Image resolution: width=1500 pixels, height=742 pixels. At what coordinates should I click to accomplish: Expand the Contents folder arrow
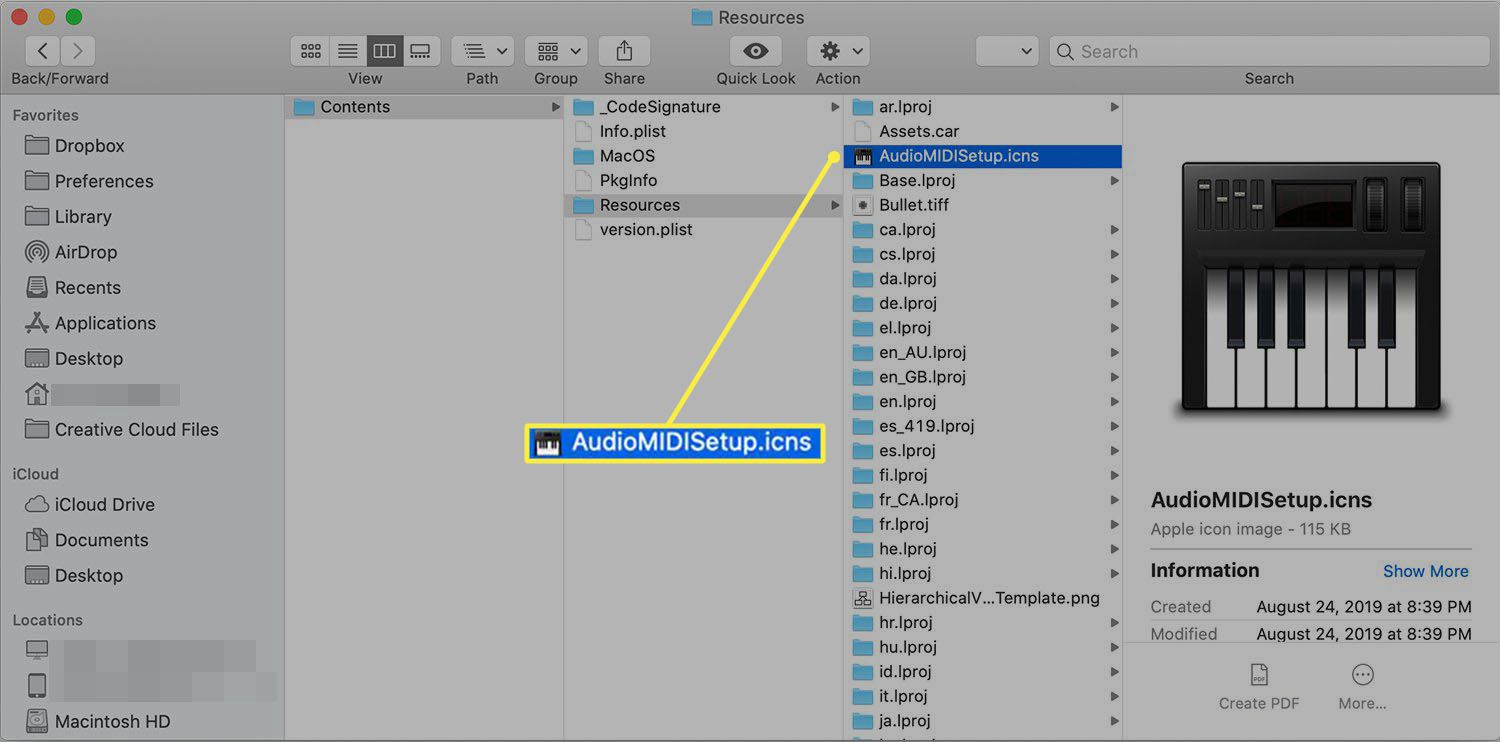click(x=555, y=107)
